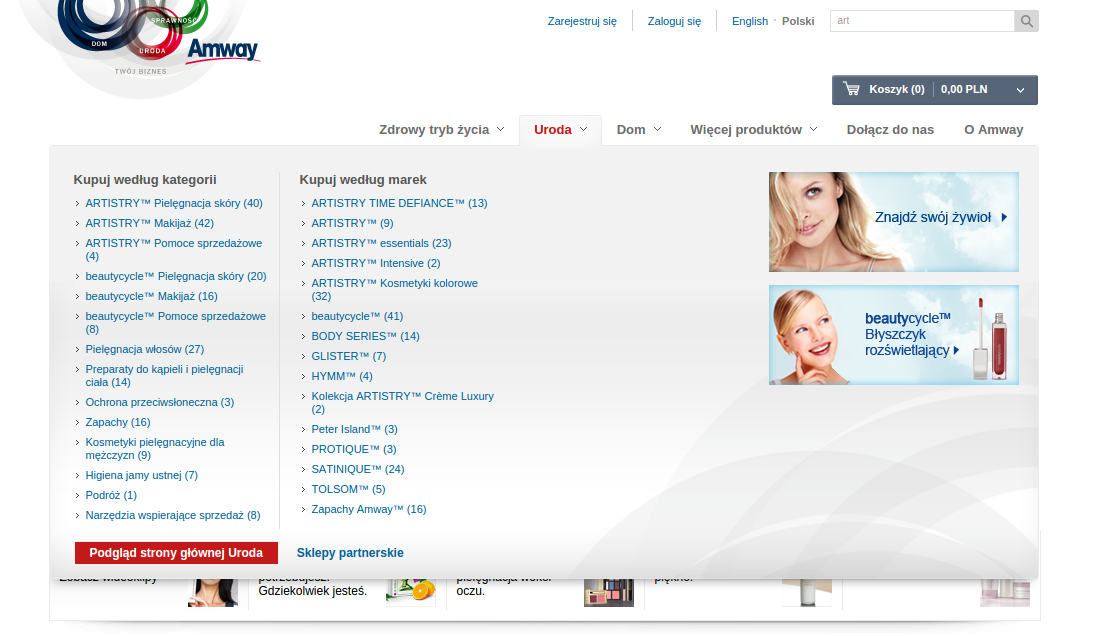Click the shopping cart icon
The image size is (1096, 636).
[x=851, y=89]
